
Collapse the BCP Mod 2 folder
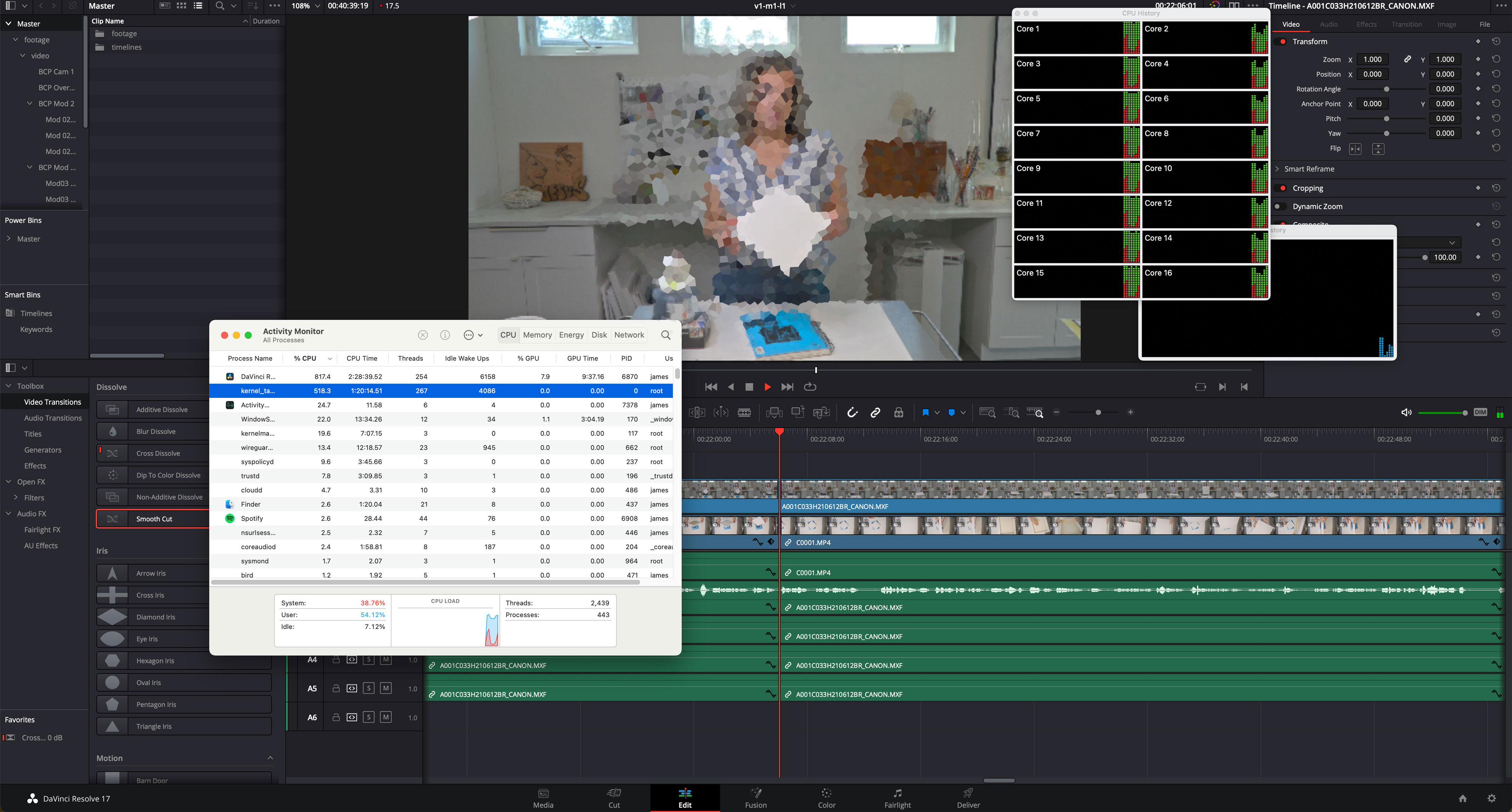pyautogui.click(x=30, y=103)
